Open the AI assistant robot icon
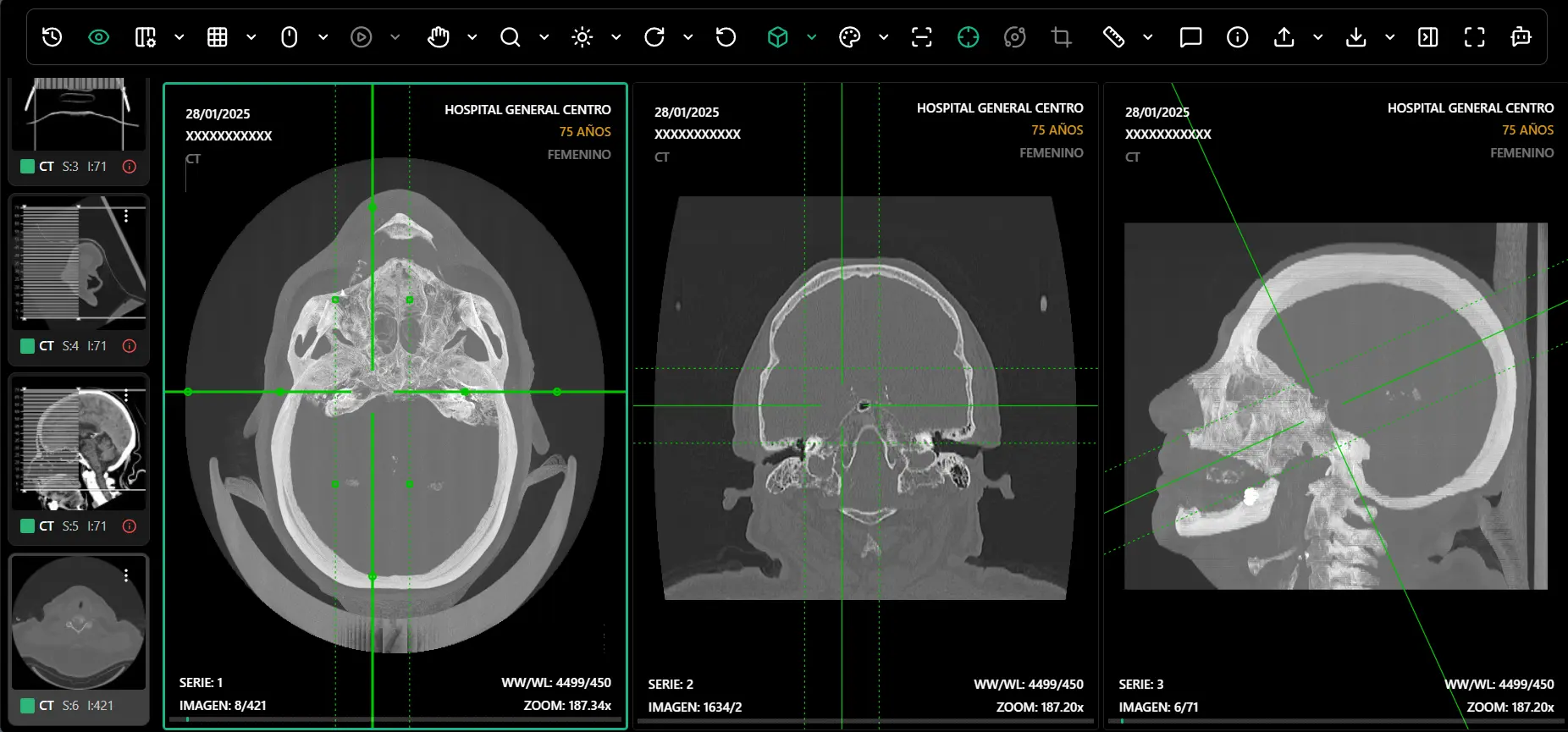 point(1521,37)
